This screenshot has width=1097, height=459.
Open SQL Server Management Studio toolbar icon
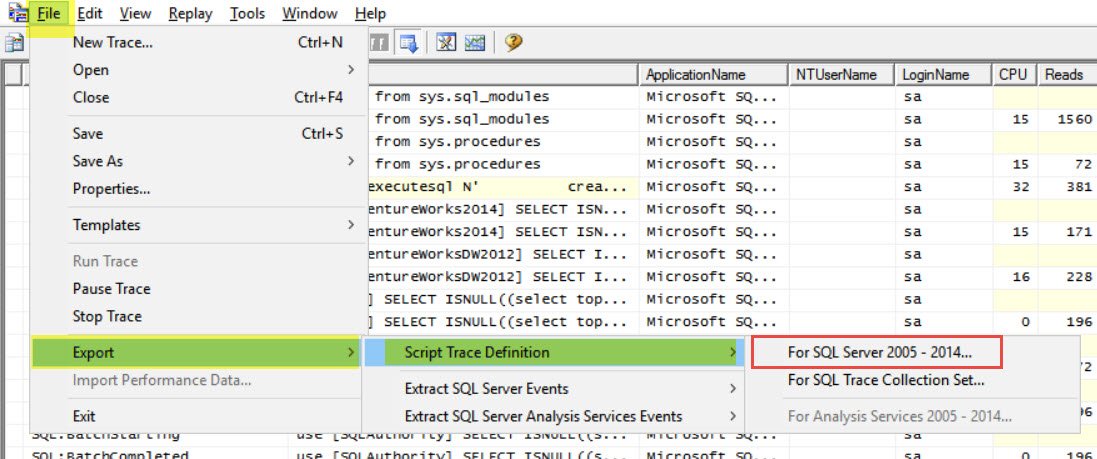pyautogui.click(x=446, y=43)
